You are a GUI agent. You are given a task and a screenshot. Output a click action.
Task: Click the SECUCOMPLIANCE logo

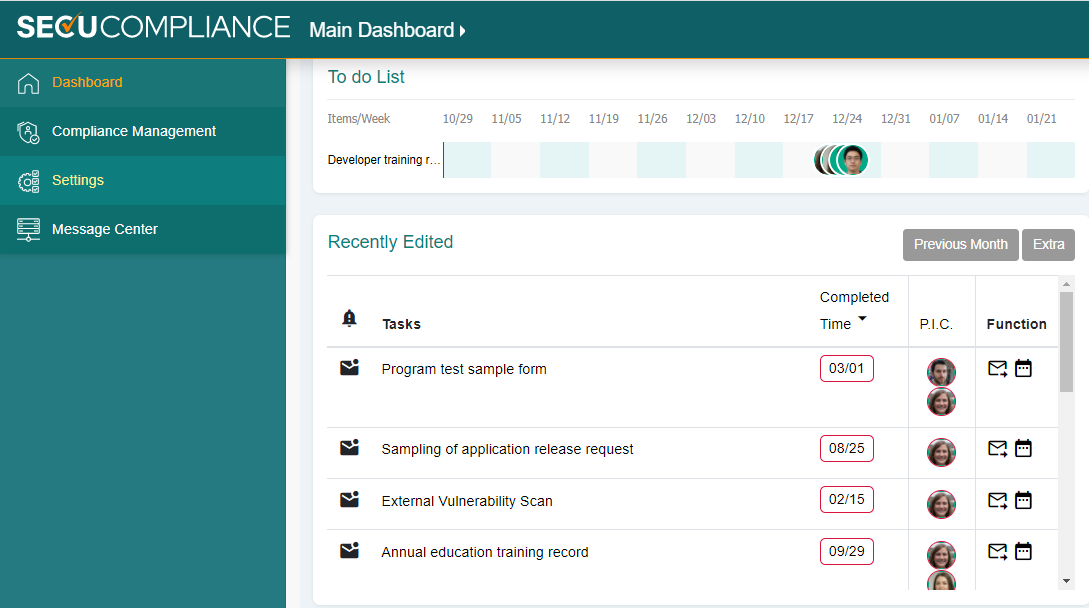(x=153, y=27)
